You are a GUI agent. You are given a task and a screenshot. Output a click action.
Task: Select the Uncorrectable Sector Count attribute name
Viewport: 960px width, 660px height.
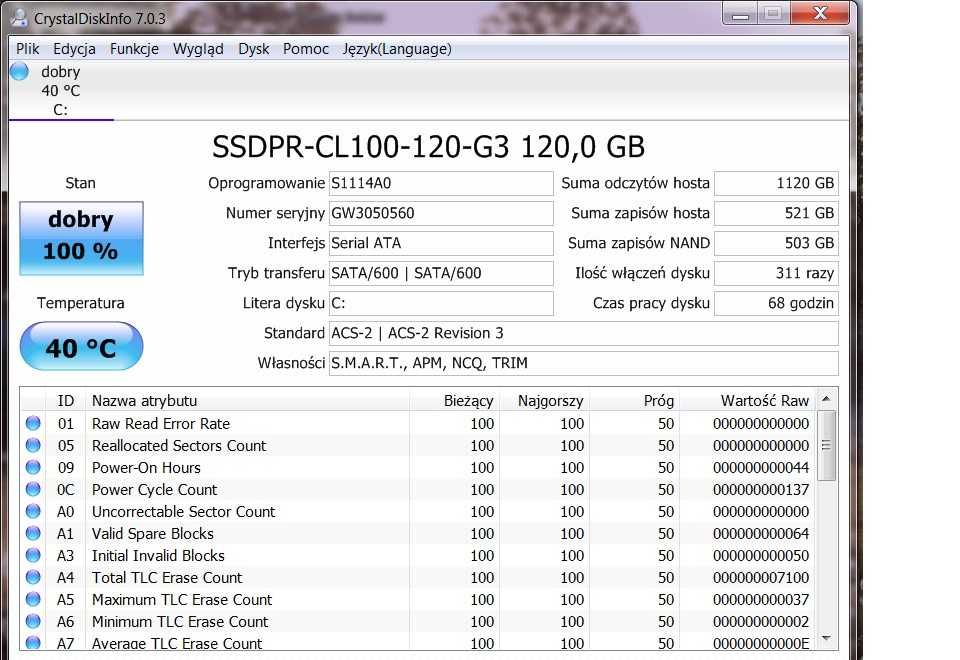click(184, 512)
